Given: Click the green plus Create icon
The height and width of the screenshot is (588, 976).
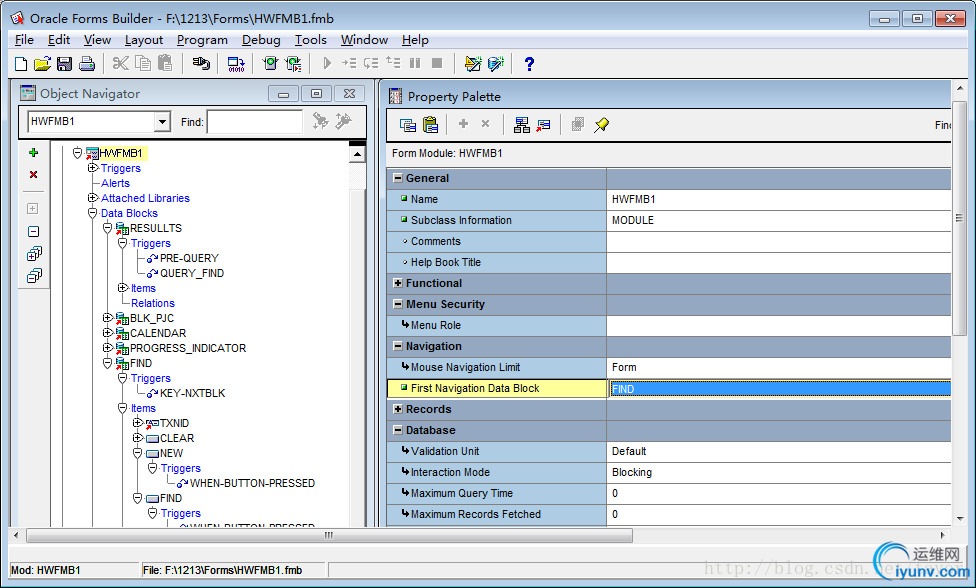Looking at the screenshot, I should (x=34, y=152).
